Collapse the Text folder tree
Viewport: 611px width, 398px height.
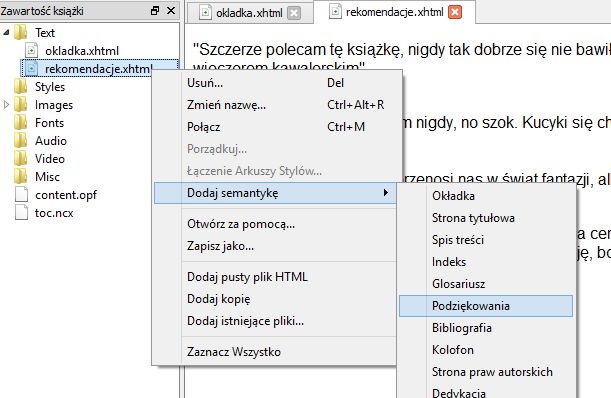coord(6,32)
